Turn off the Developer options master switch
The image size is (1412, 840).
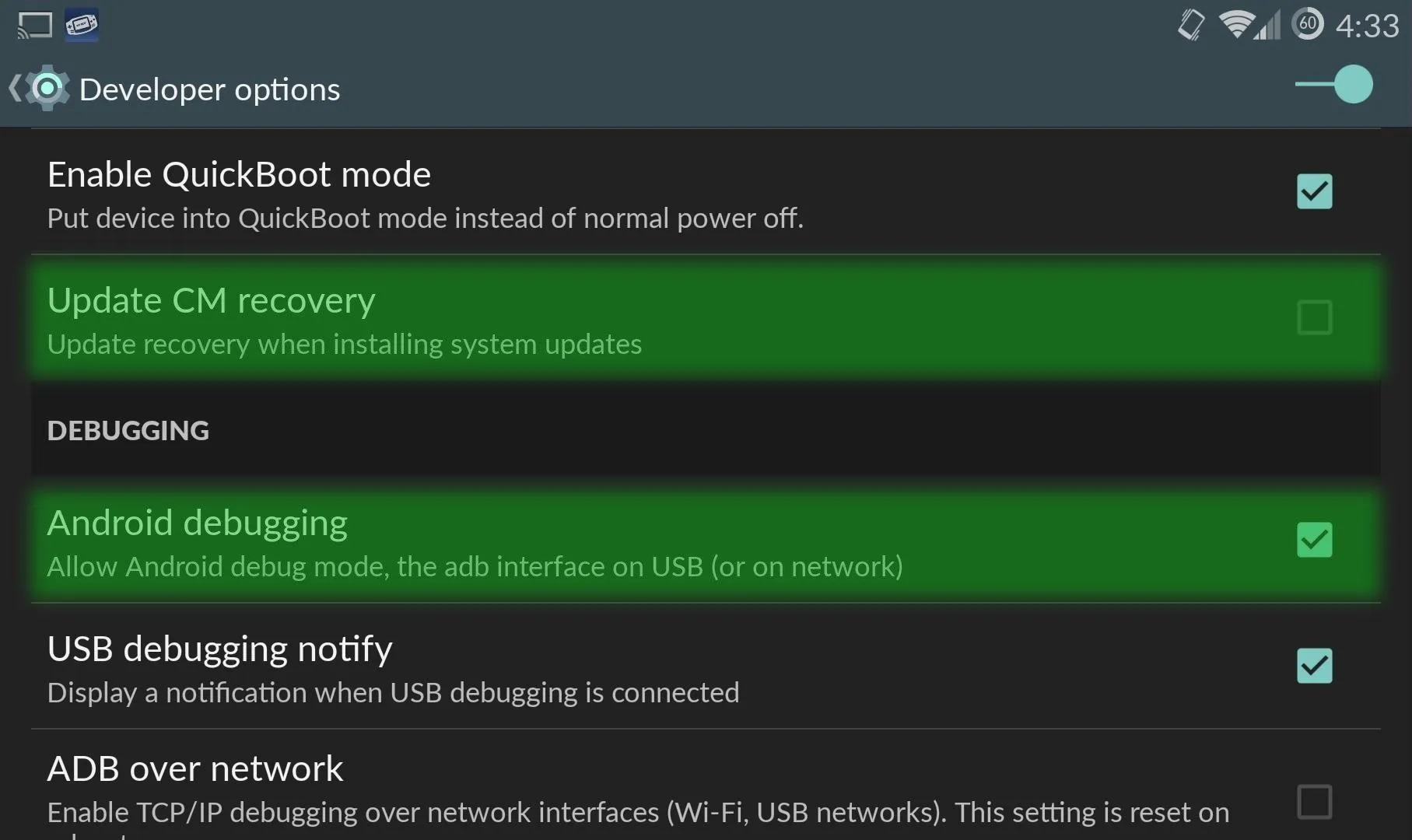click(1335, 84)
